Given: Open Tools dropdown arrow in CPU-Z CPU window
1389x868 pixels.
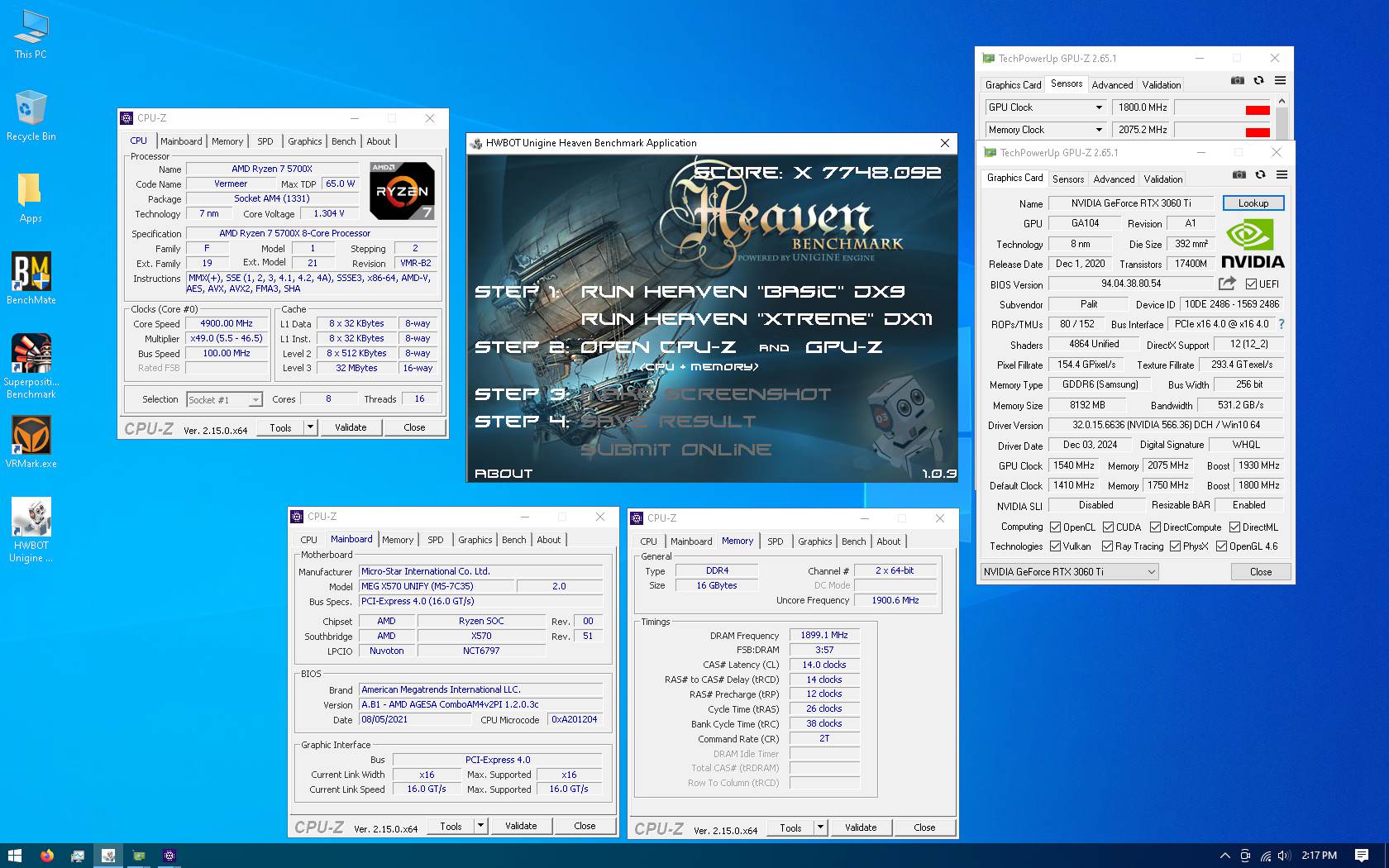Looking at the screenshot, I should click(310, 427).
